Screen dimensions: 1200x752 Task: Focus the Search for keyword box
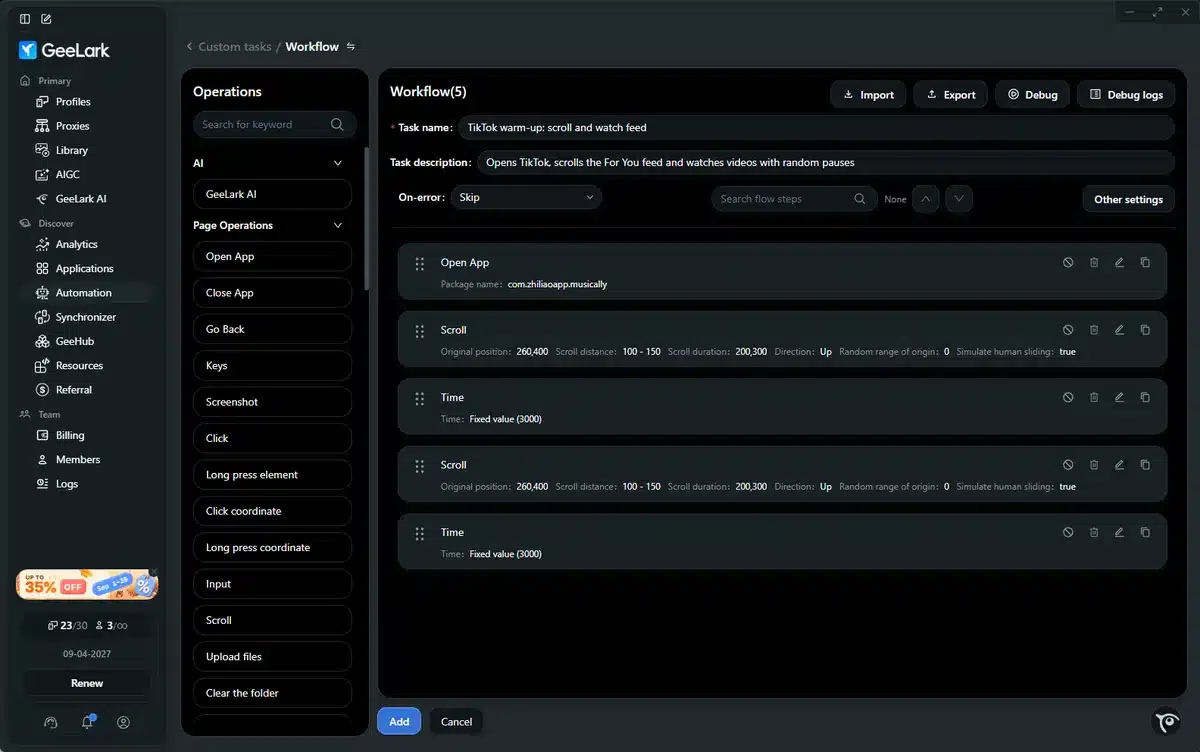click(x=274, y=124)
